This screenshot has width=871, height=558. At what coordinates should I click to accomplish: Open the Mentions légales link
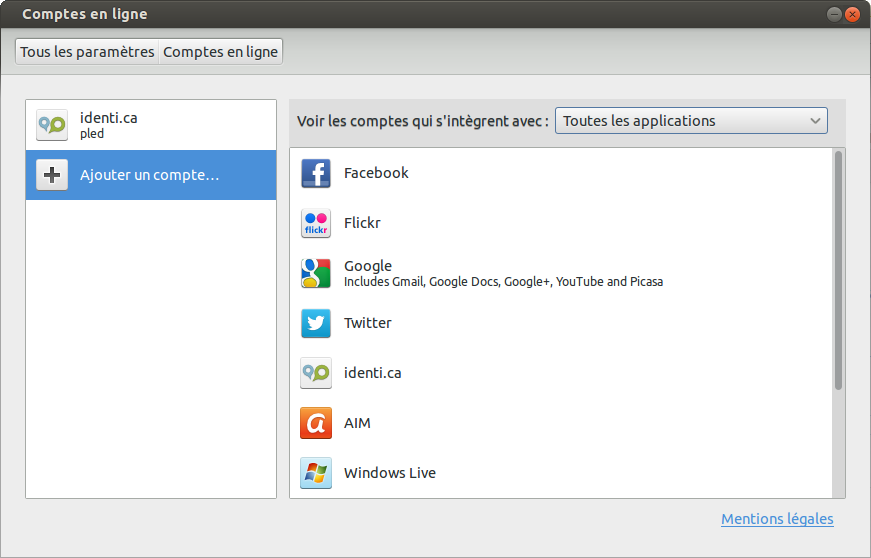[x=777, y=519]
